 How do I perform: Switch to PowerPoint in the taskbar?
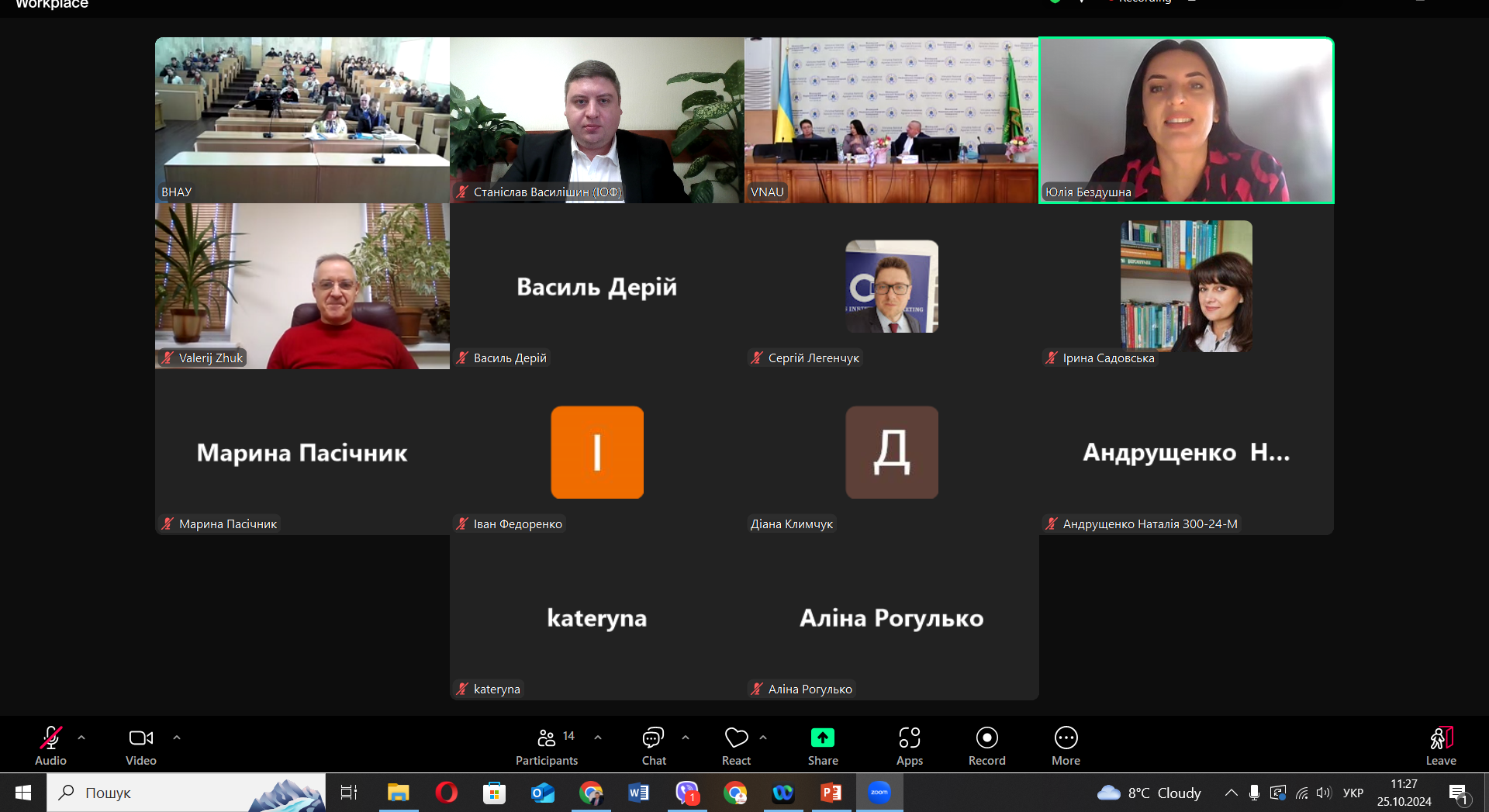(831, 793)
